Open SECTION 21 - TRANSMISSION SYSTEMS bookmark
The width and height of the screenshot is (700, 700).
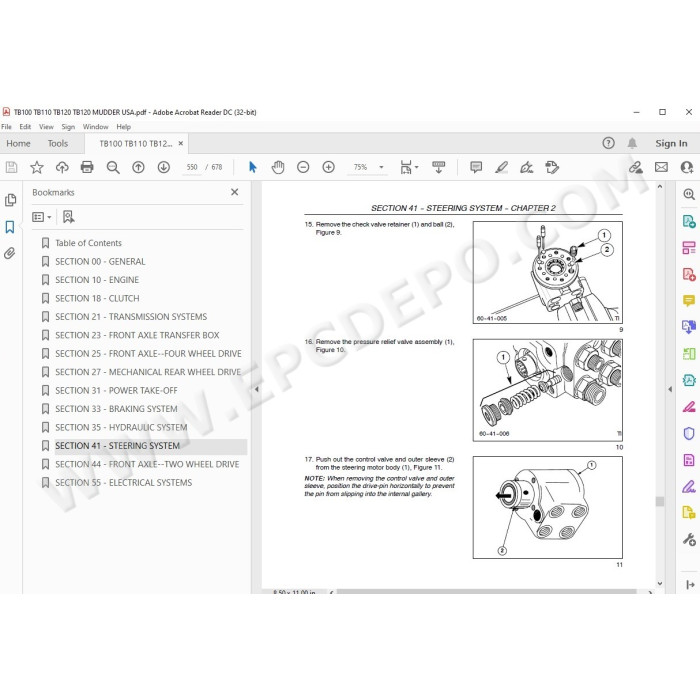tap(131, 317)
